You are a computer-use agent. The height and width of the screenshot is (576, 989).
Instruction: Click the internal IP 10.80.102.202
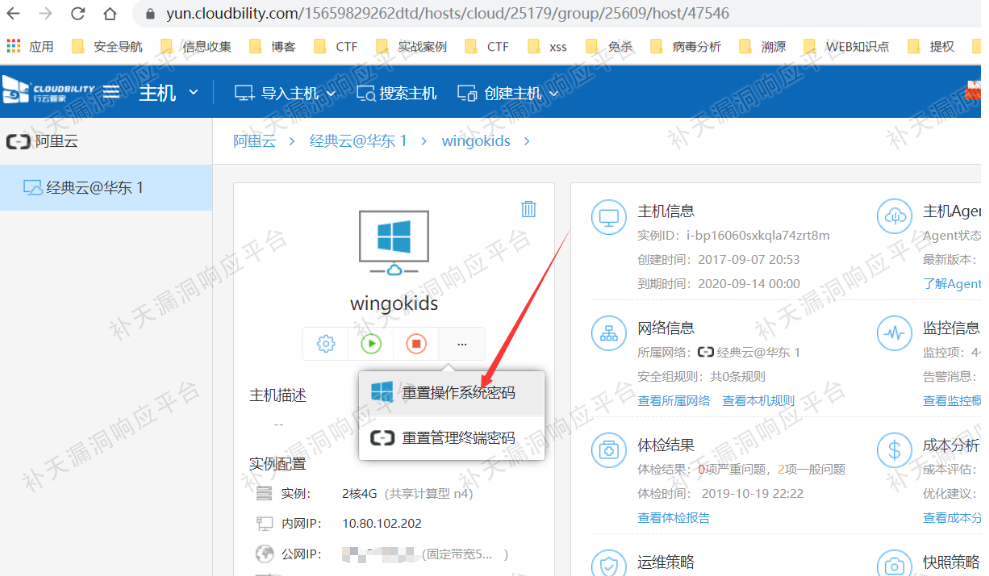click(x=382, y=524)
